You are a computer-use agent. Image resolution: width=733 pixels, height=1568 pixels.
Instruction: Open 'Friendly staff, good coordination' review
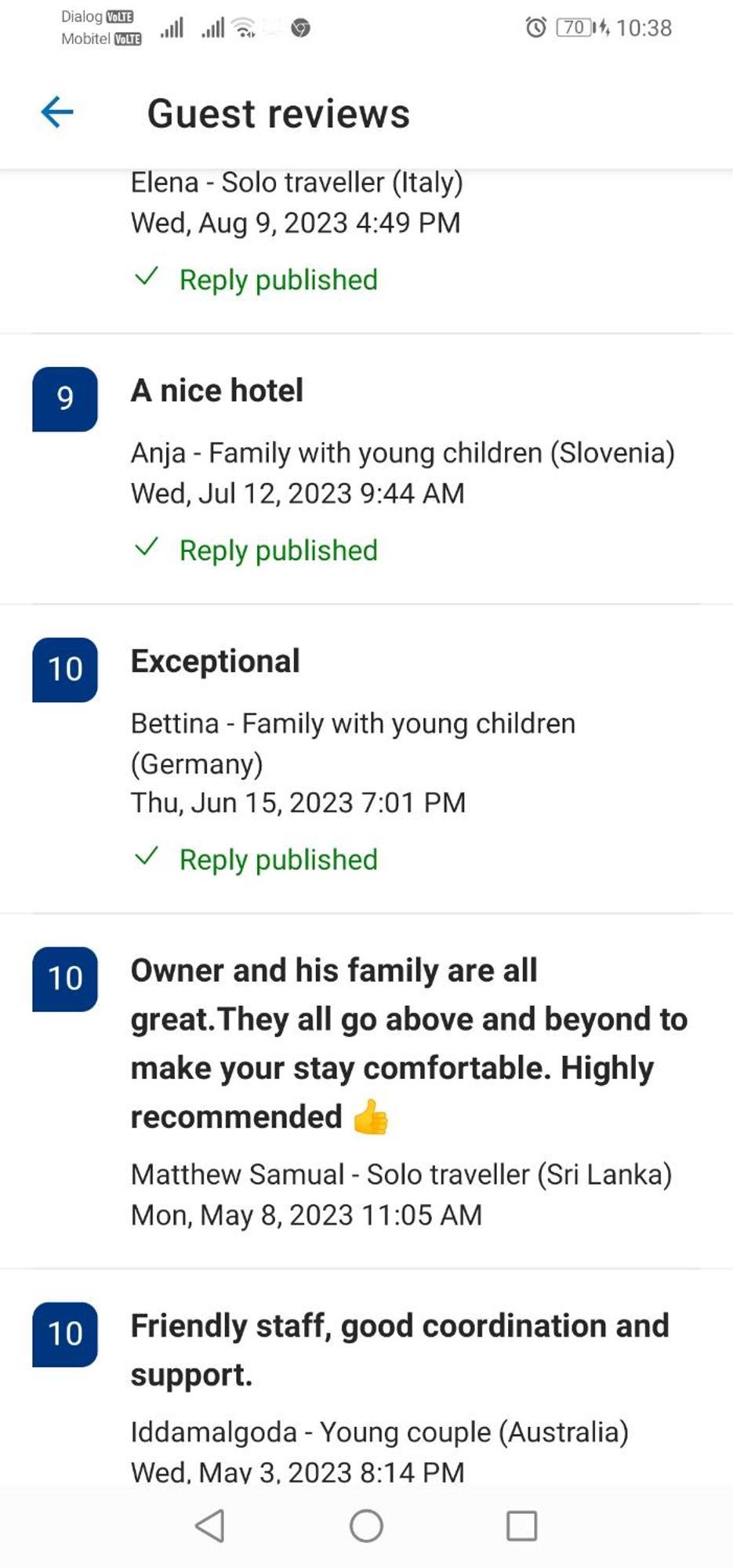(x=400, y=1350)
